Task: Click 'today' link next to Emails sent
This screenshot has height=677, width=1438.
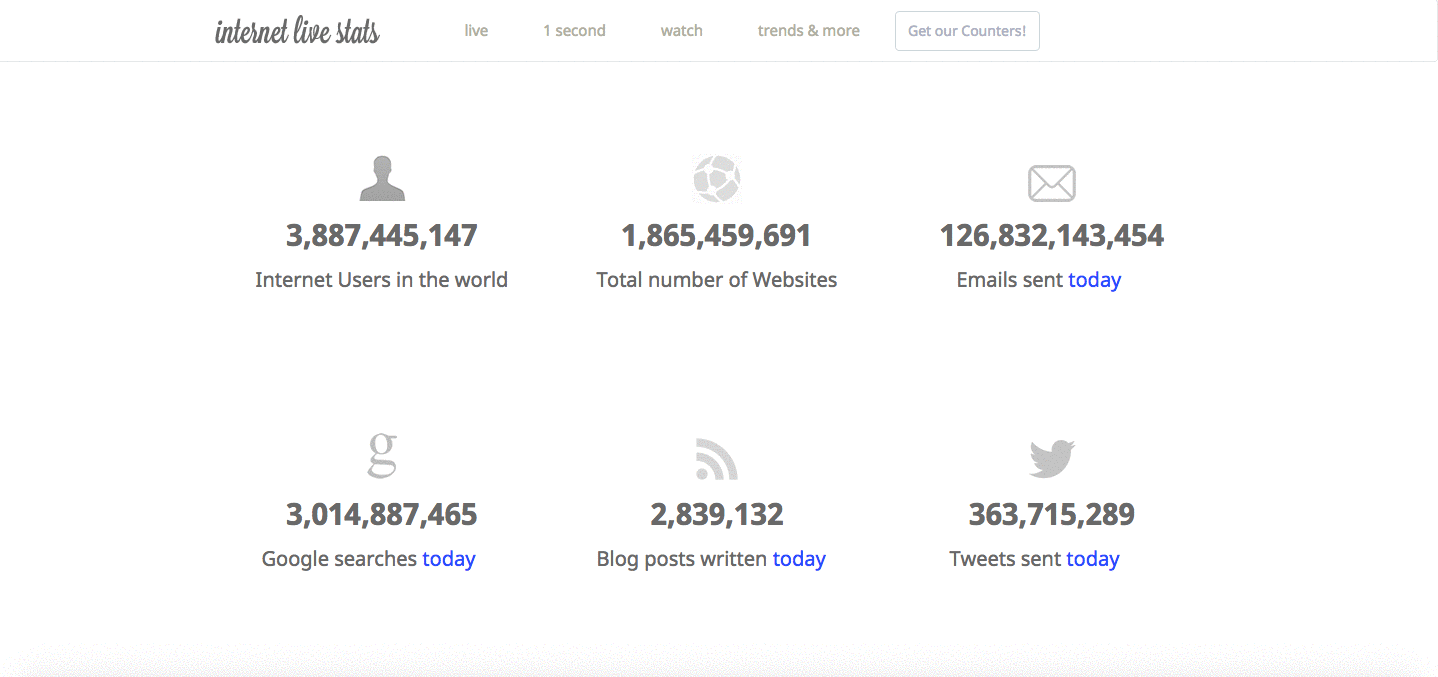Action: (x=1094, y=280)
